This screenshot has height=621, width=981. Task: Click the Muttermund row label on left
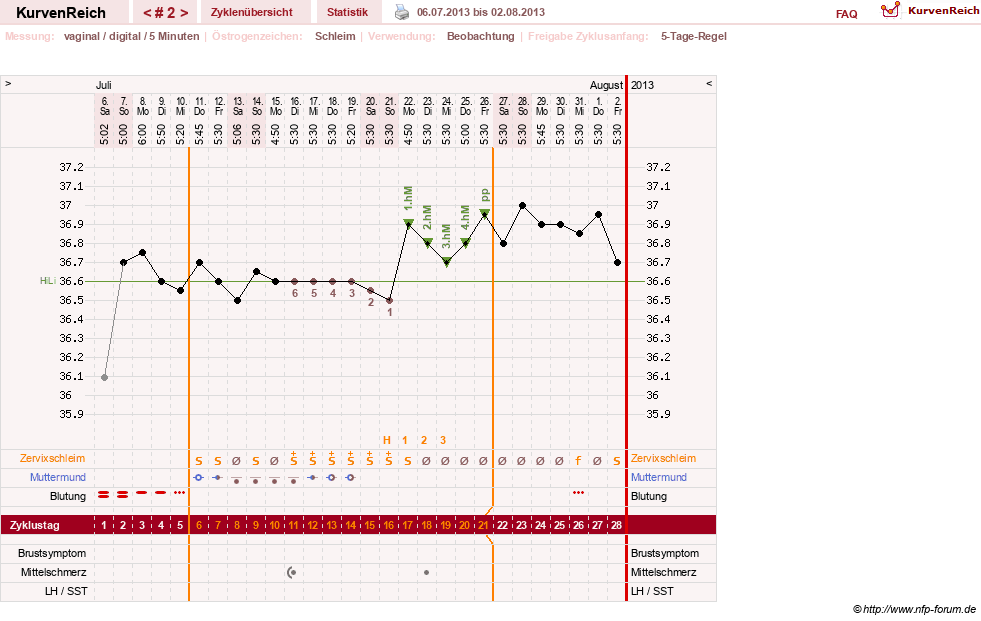tap(58, 477)
